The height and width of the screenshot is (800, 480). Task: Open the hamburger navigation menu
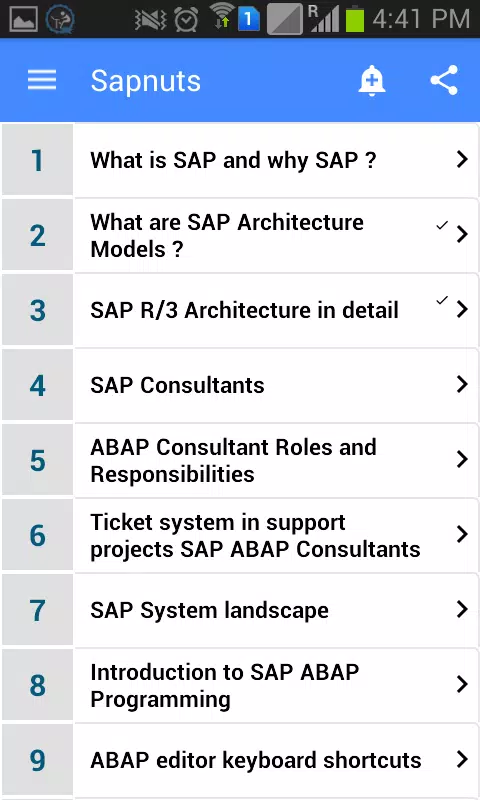coord(42,80)
